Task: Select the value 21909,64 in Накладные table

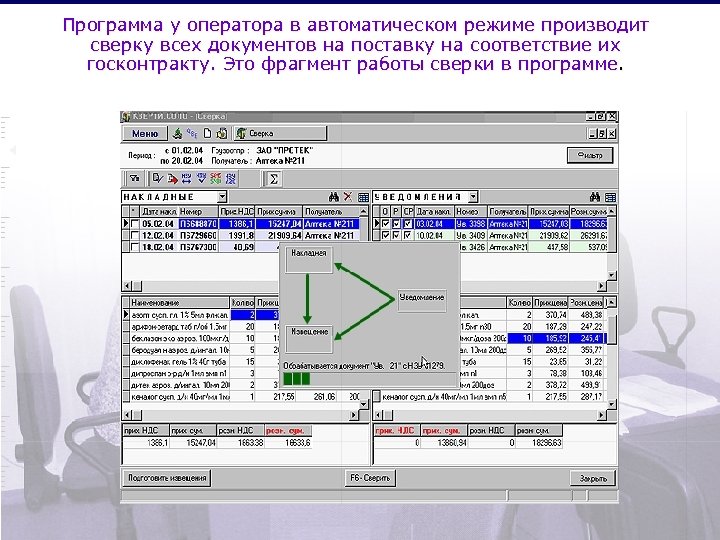Action: tap(279, 235)
